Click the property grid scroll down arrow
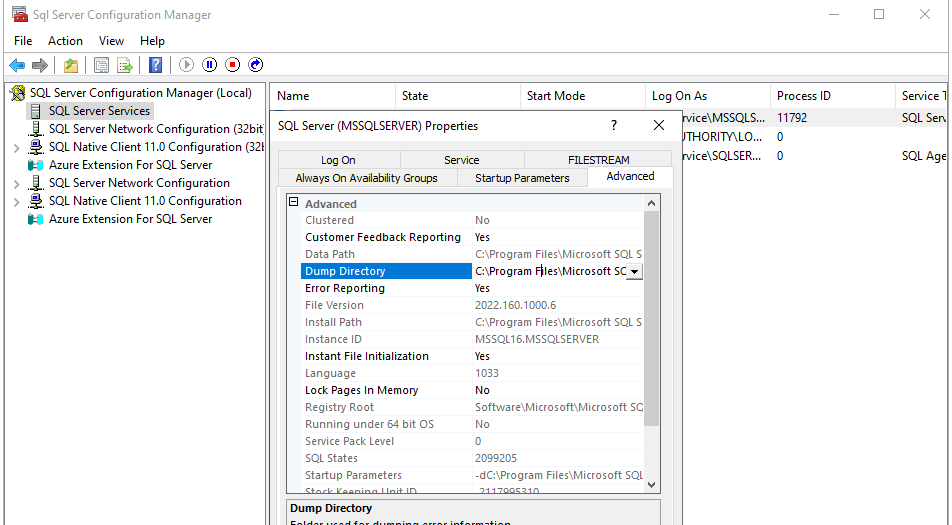 tap(651, 484)
